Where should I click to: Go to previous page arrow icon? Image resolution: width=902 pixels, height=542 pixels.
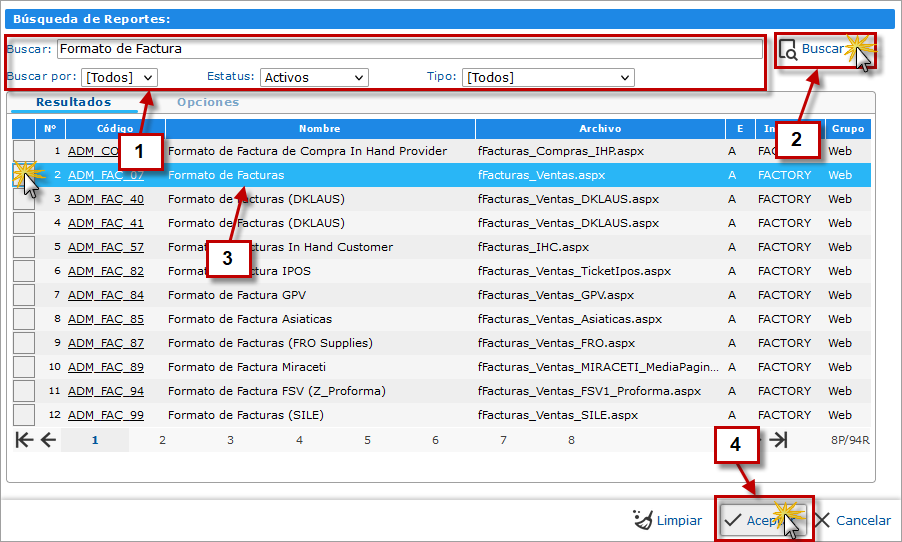48,440
